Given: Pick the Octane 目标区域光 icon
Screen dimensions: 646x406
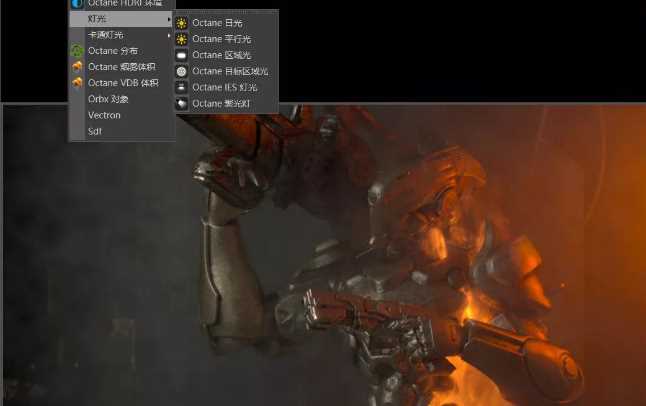Looking at the screenshot, I should pyautogui.click(x=182, y=71).
